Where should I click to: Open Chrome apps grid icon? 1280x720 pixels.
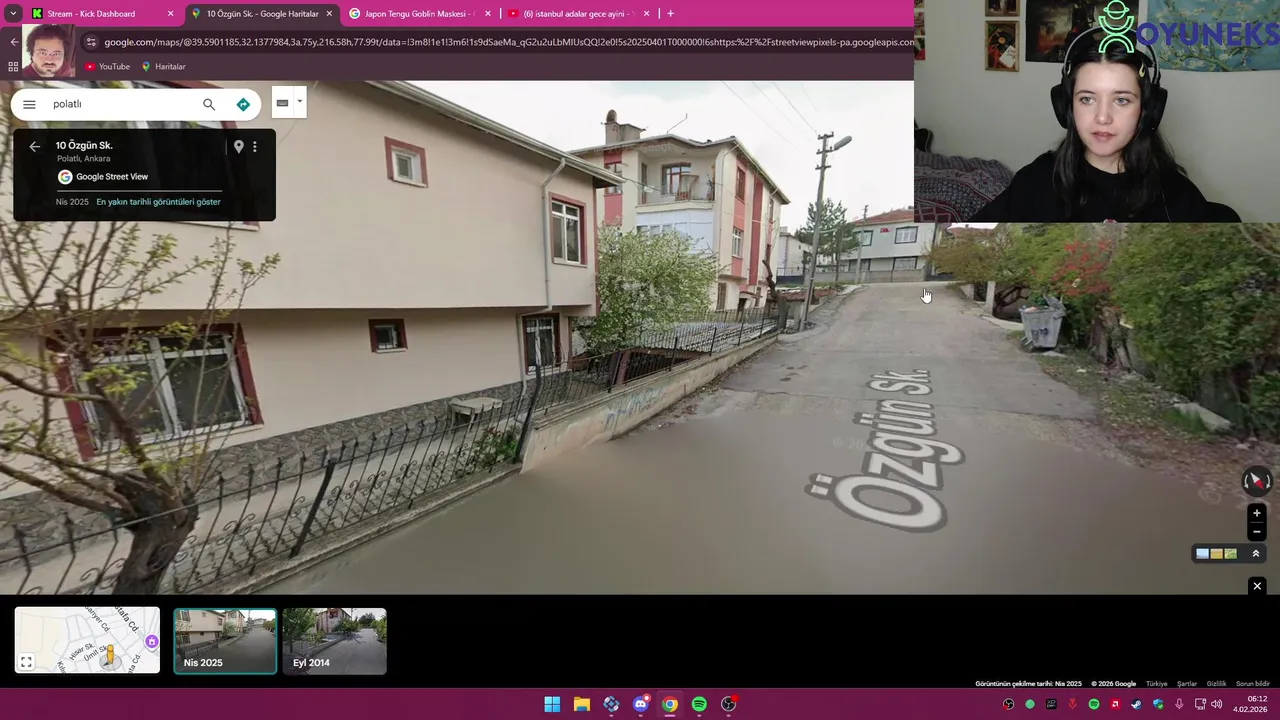click(13, 66)
